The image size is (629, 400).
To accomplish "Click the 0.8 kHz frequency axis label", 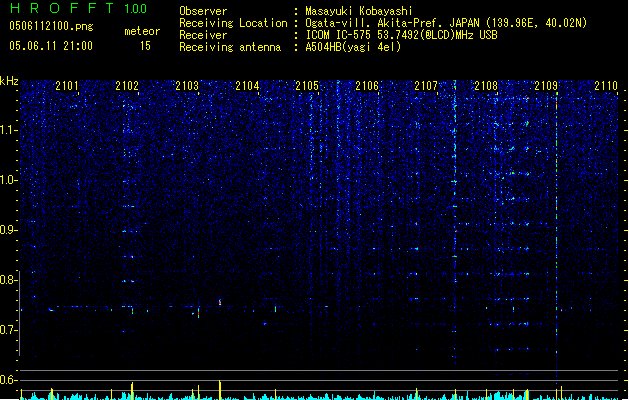I will (x=8, y=280).
